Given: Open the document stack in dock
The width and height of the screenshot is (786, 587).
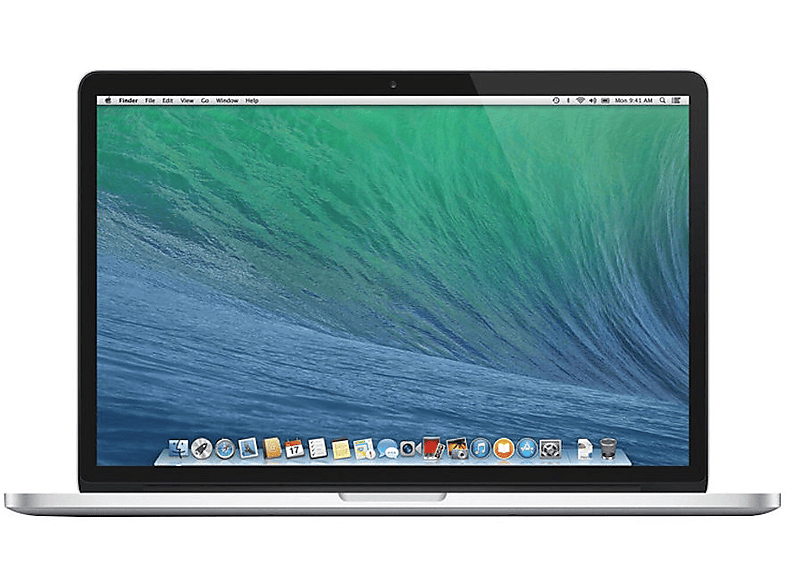Looking at the screenshot, I should [584, 449].
